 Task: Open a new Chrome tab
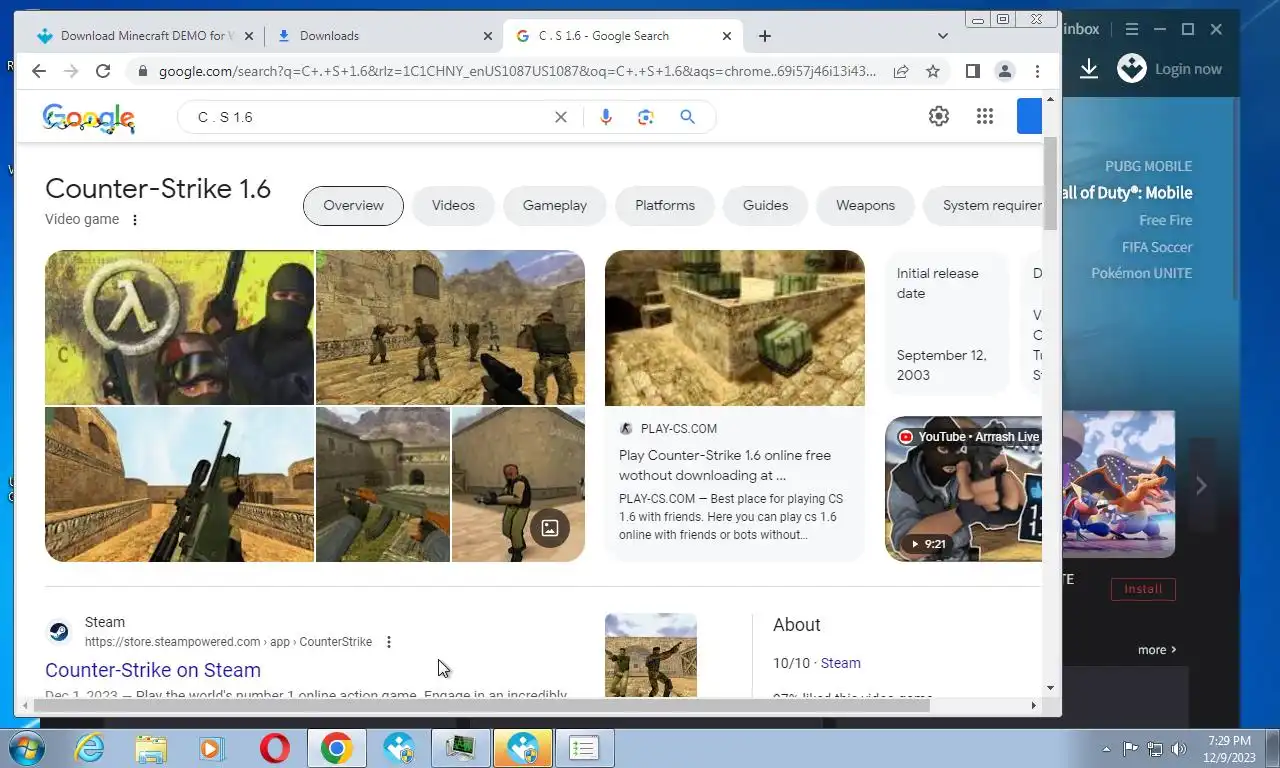764,36
